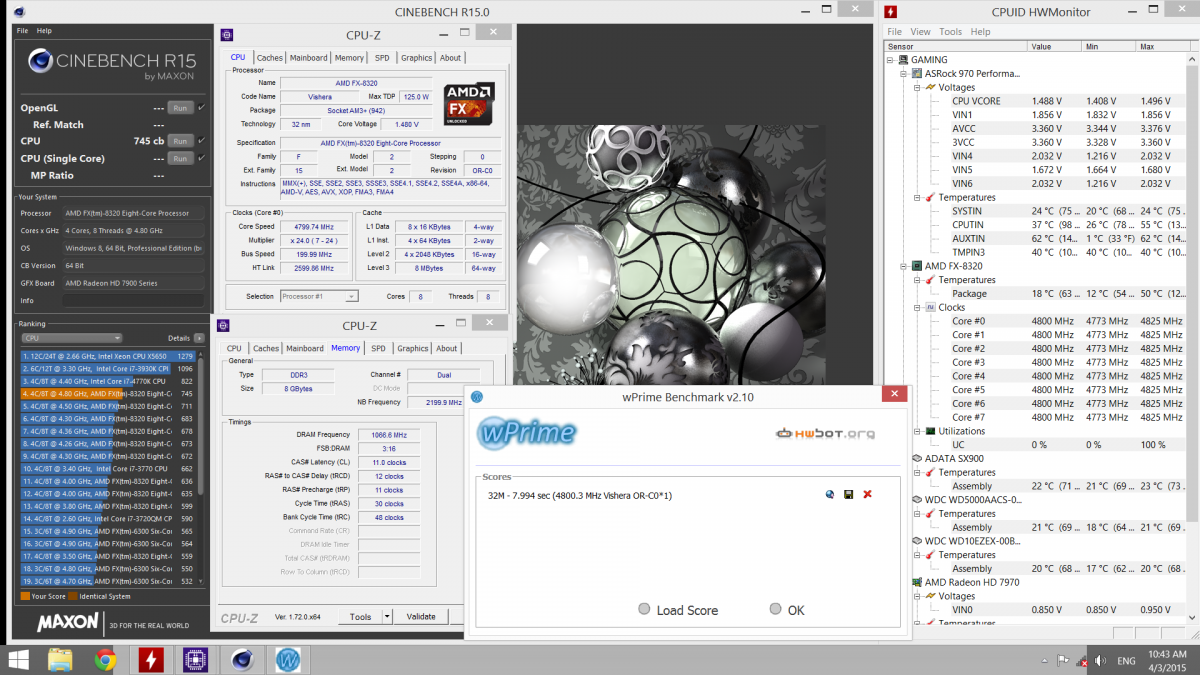Open the SPD tab in lower CPU-Z window
Screen dimensions: 1200x675
coord(378,348)
